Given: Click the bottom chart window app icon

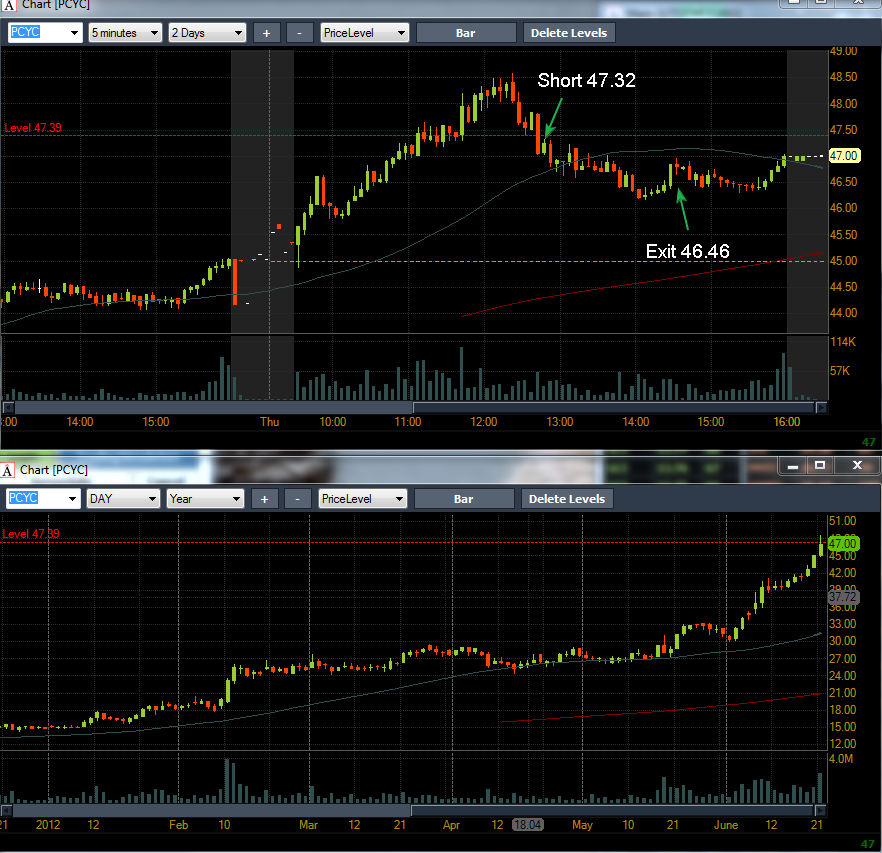Looking at the screenshot, I should tap(7, 470).
